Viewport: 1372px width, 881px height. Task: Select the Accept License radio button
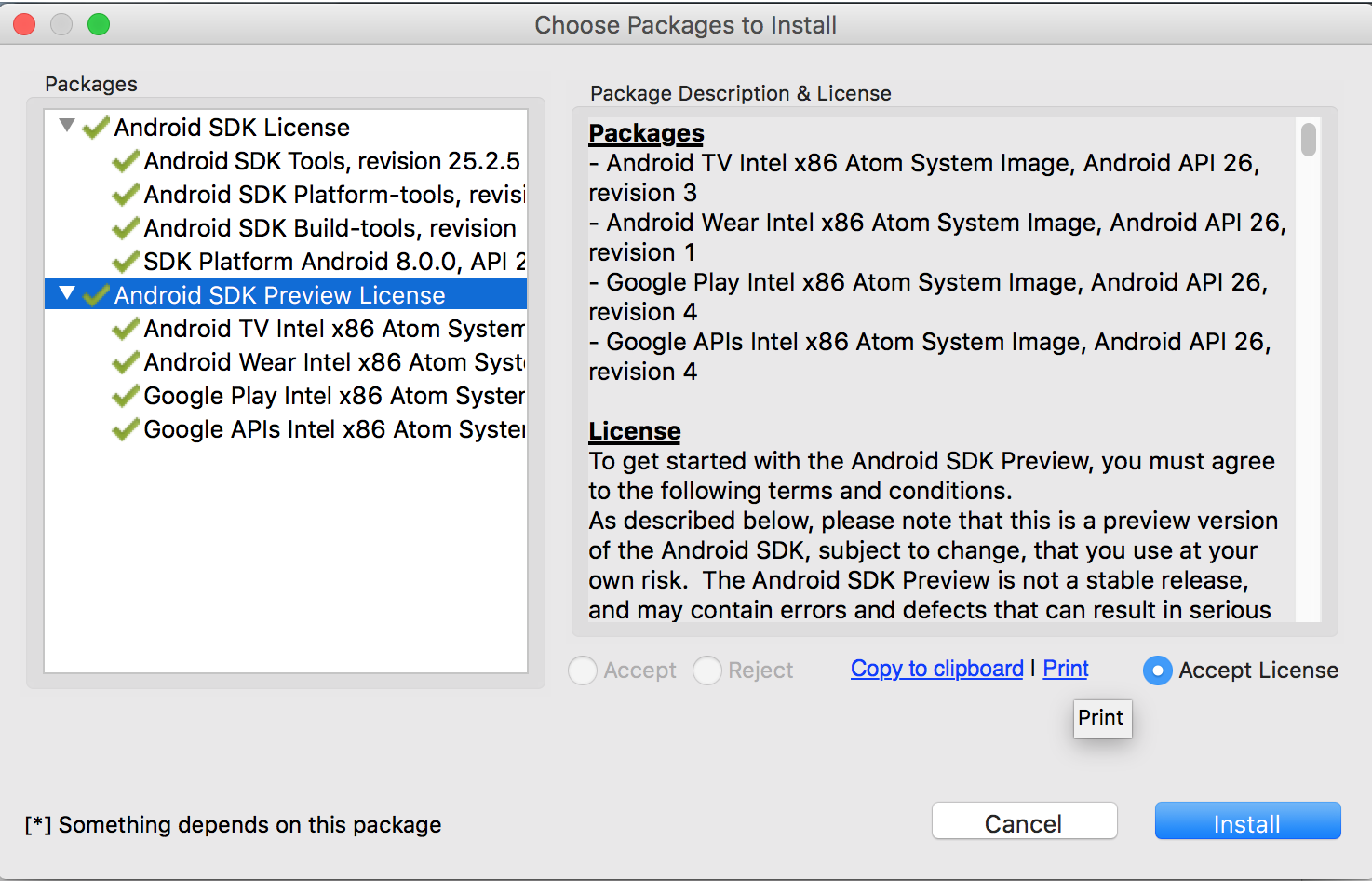coord(1158,671)
